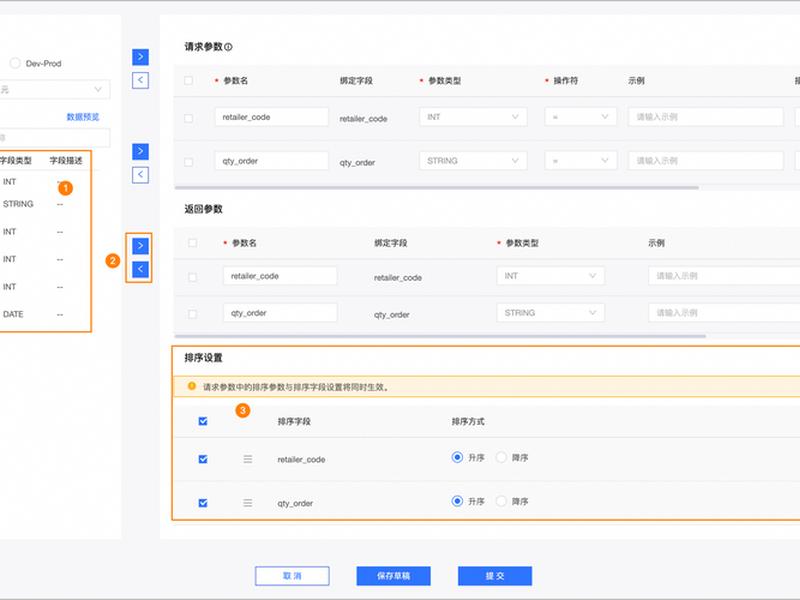Uncheck the select-all sort fields checkbox

(x=203, y=421)
